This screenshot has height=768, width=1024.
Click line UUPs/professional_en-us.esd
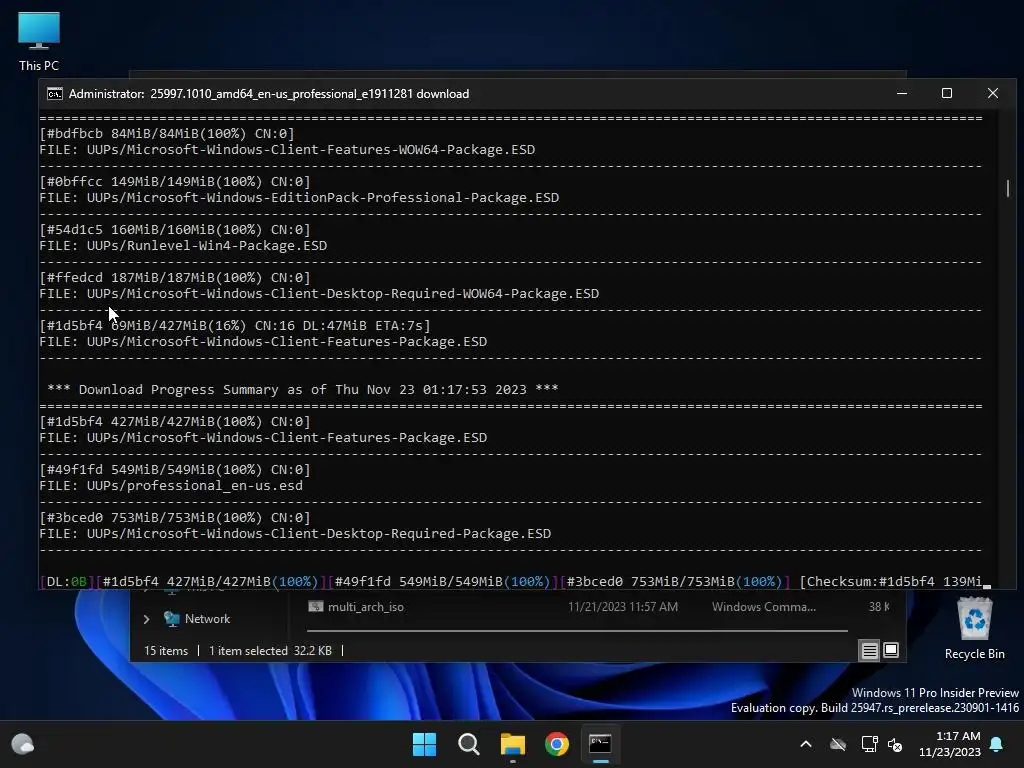171,486
